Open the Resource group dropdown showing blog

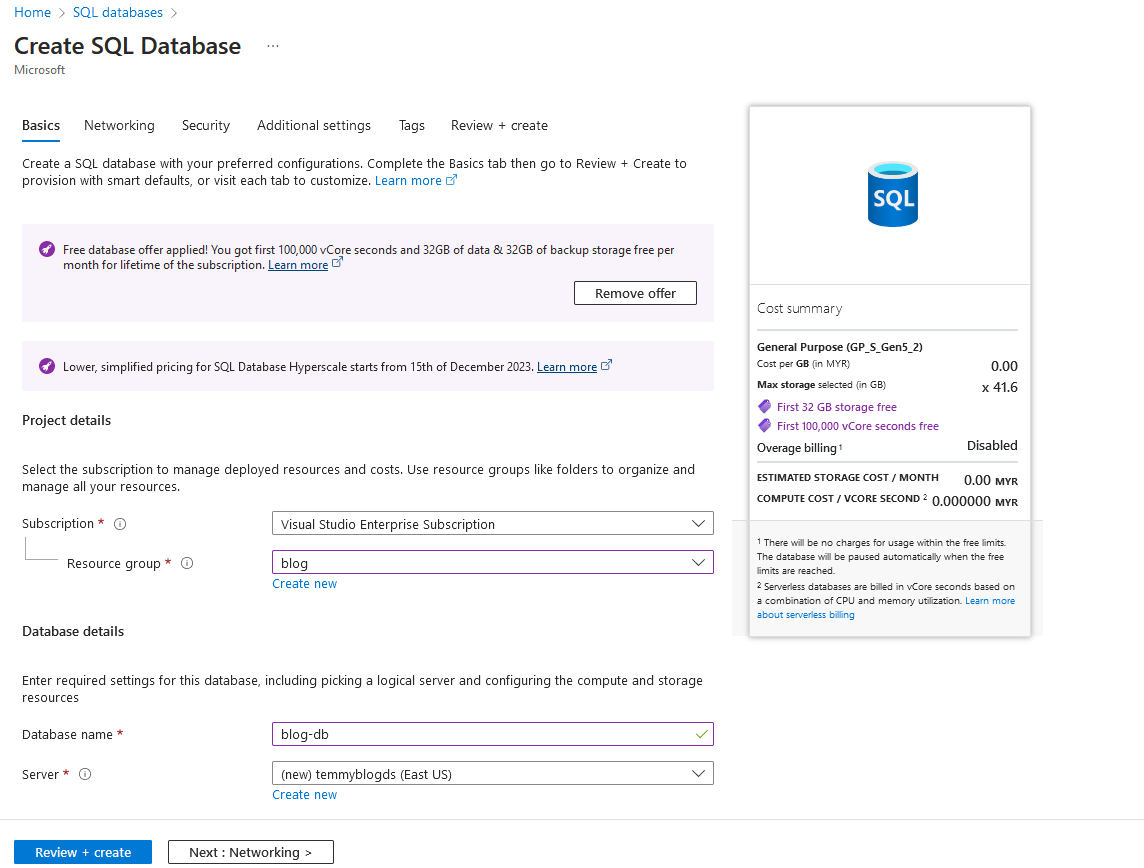click(492, 562)
